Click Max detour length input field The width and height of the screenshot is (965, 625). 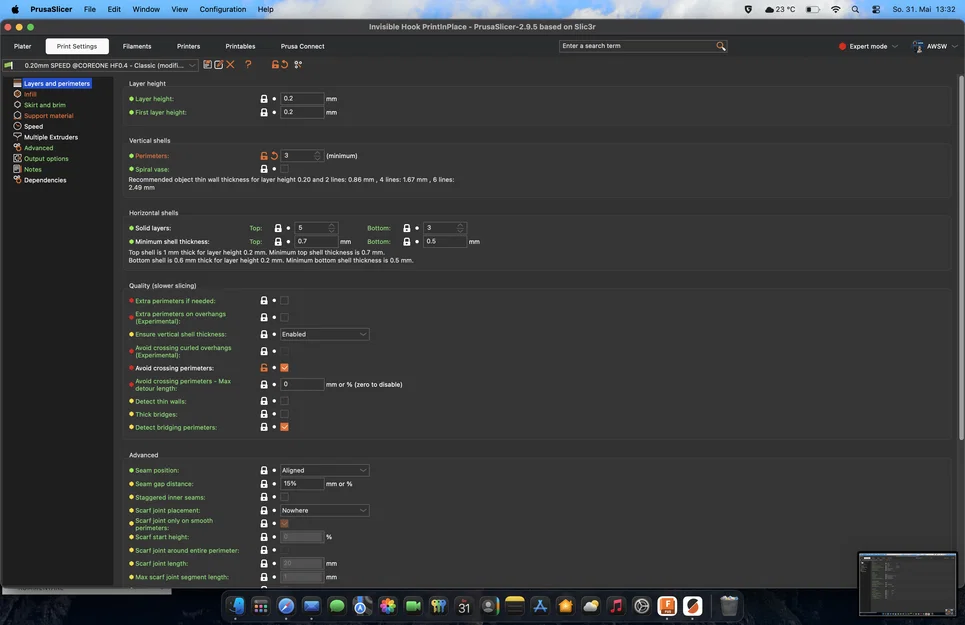(302, 384)
